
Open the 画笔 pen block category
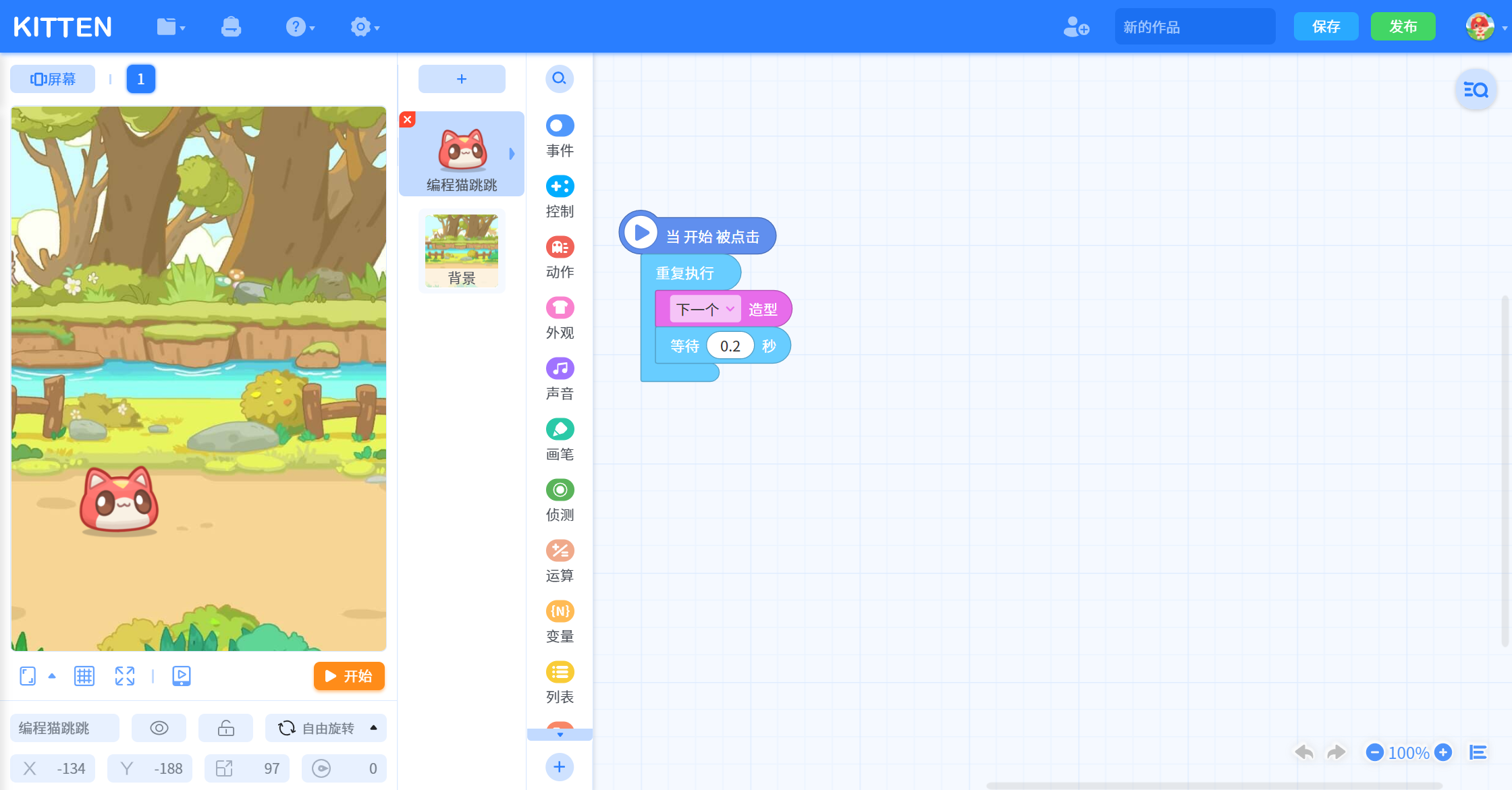click(x=560, y=440)
